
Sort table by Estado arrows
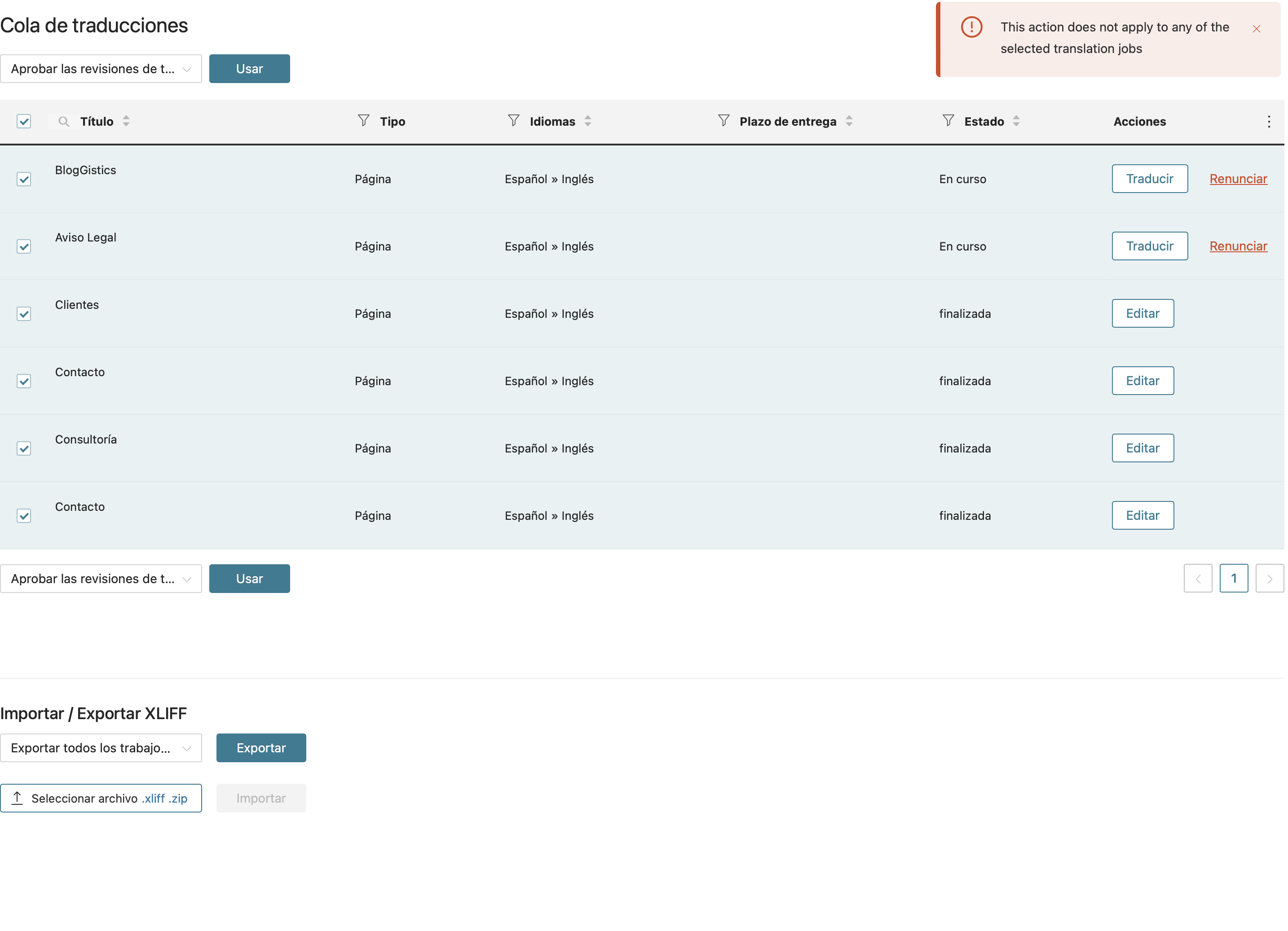pos(1016,121)
